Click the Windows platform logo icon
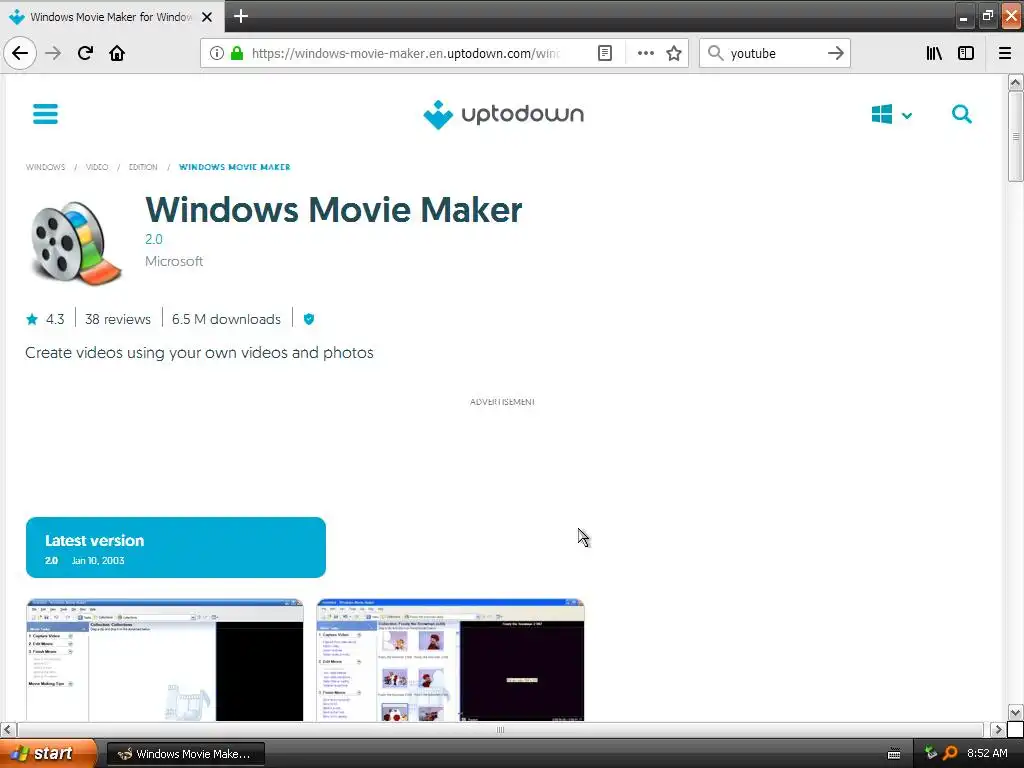Screen dimensions: 1024x768 point(882,114)
